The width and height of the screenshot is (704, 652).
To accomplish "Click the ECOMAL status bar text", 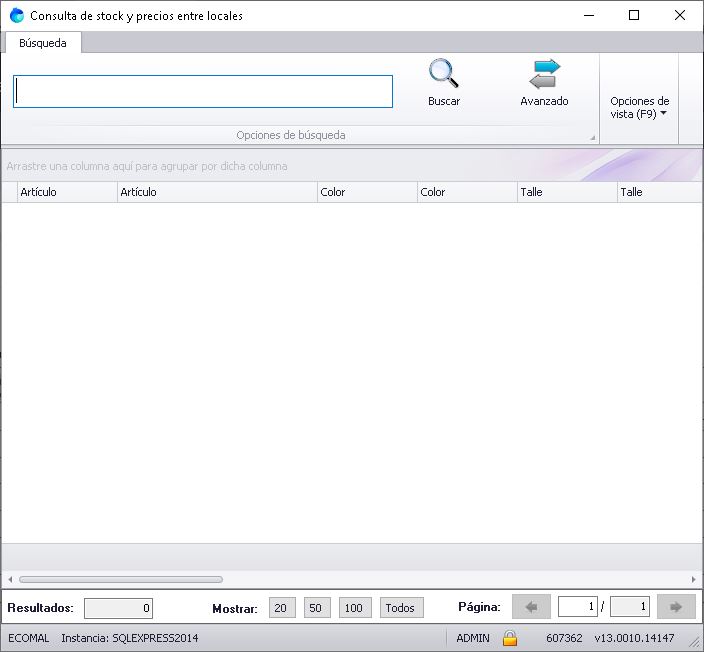I will click(x=29, y=638).
